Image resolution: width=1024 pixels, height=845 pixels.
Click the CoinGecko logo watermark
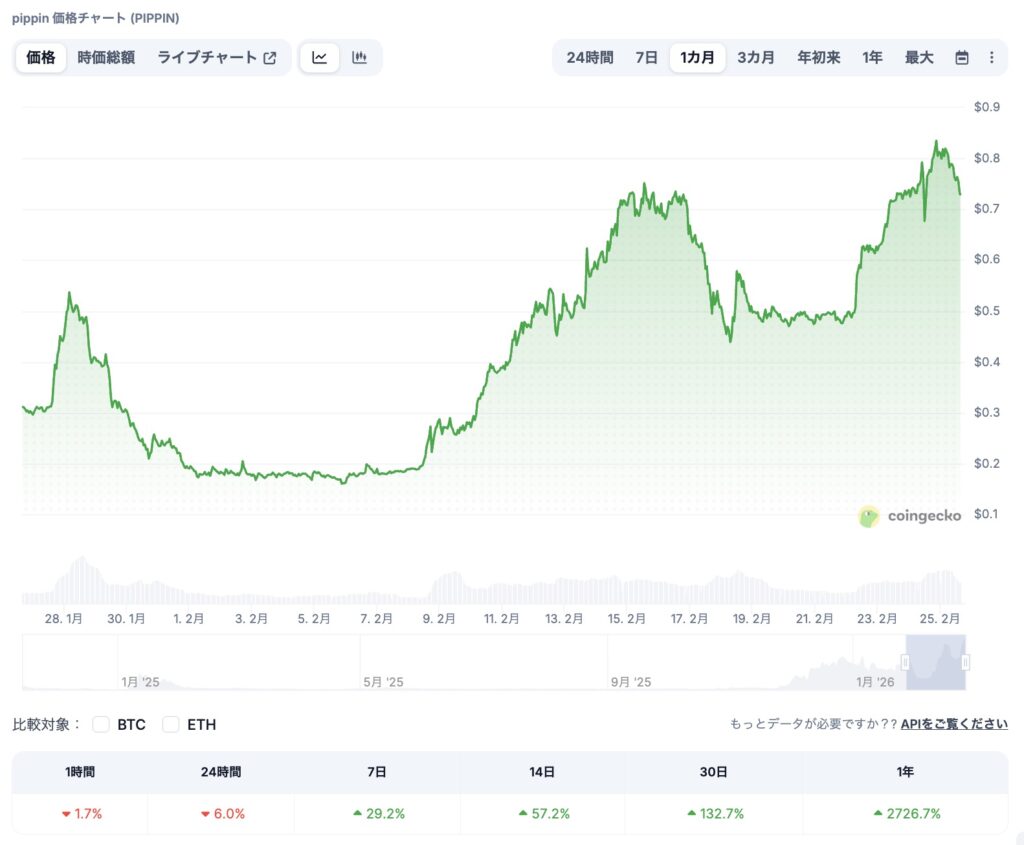point(910,516)
